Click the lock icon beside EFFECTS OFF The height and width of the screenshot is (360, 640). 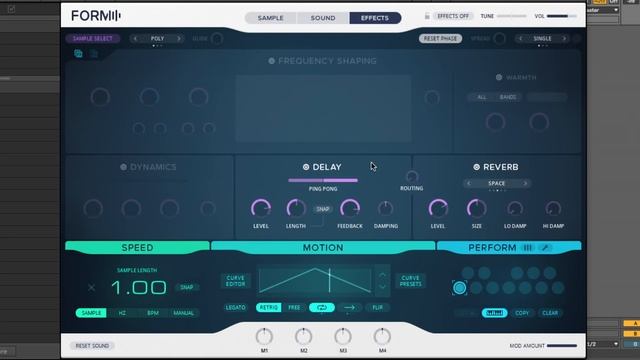[427, 16]
